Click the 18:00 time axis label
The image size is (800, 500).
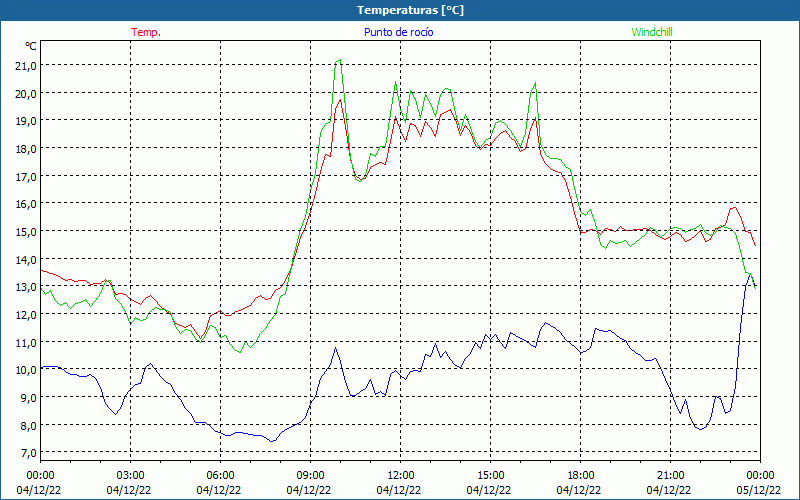581,476
